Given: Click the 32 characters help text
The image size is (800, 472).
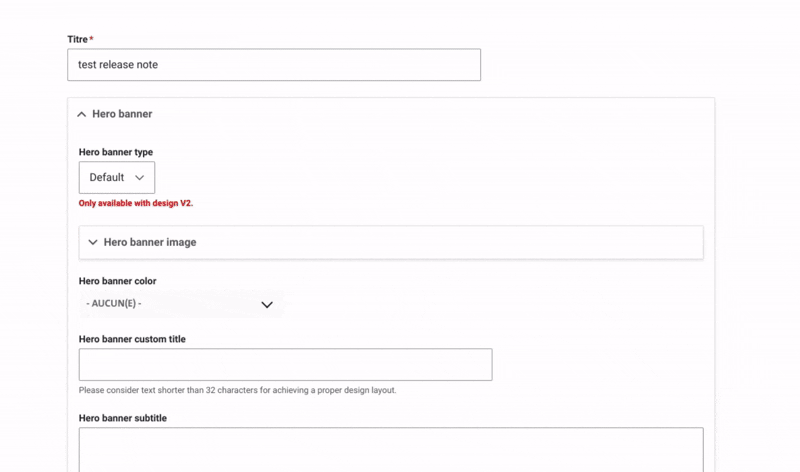Looking at the screenshot, I should (x=237, y=390).
